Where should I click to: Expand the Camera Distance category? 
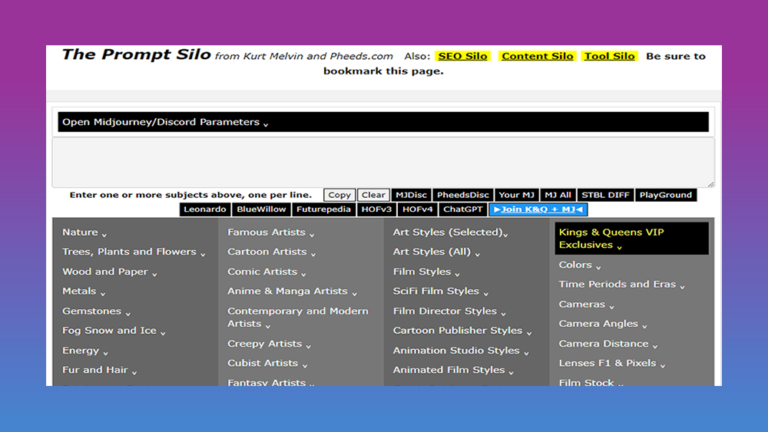[608, 344]
